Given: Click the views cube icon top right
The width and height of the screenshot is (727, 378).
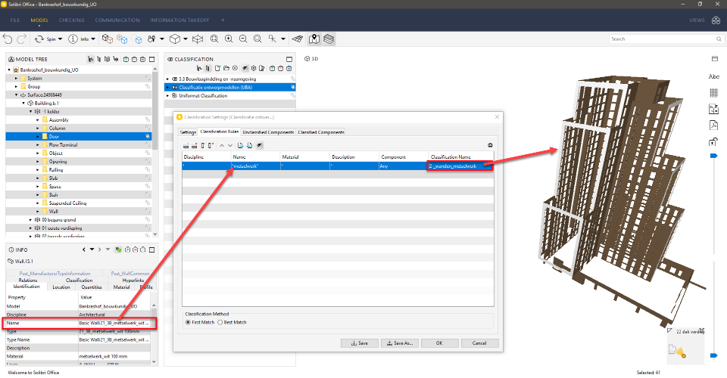Looking at the screenshot, I should click(716, 20).
